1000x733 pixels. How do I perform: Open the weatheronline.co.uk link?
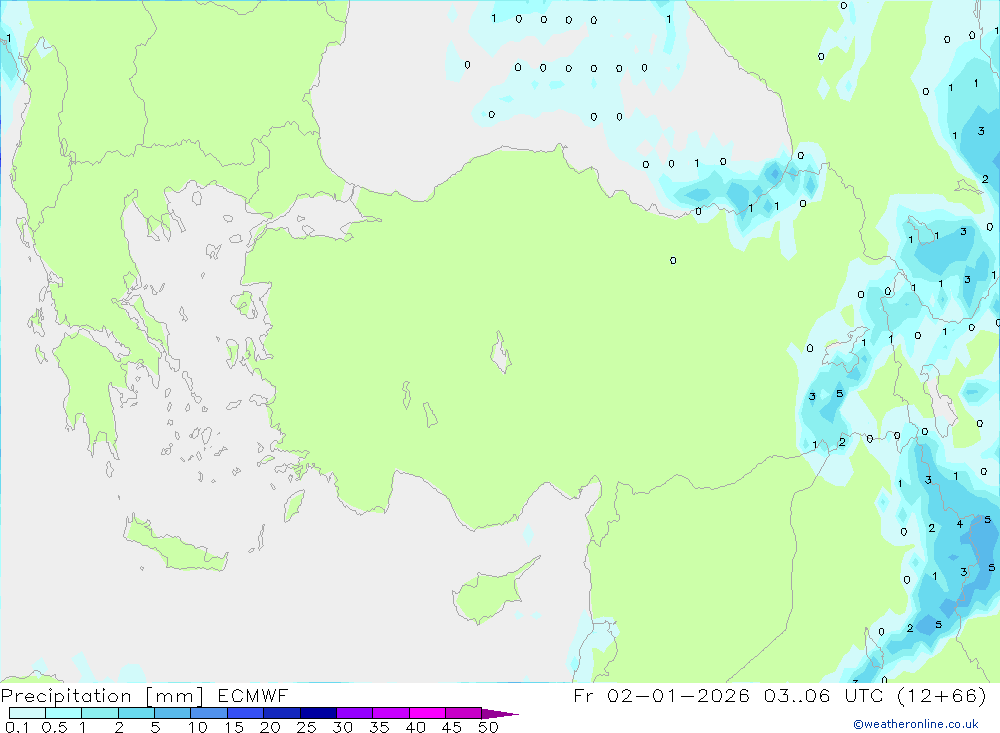[916, 724]
